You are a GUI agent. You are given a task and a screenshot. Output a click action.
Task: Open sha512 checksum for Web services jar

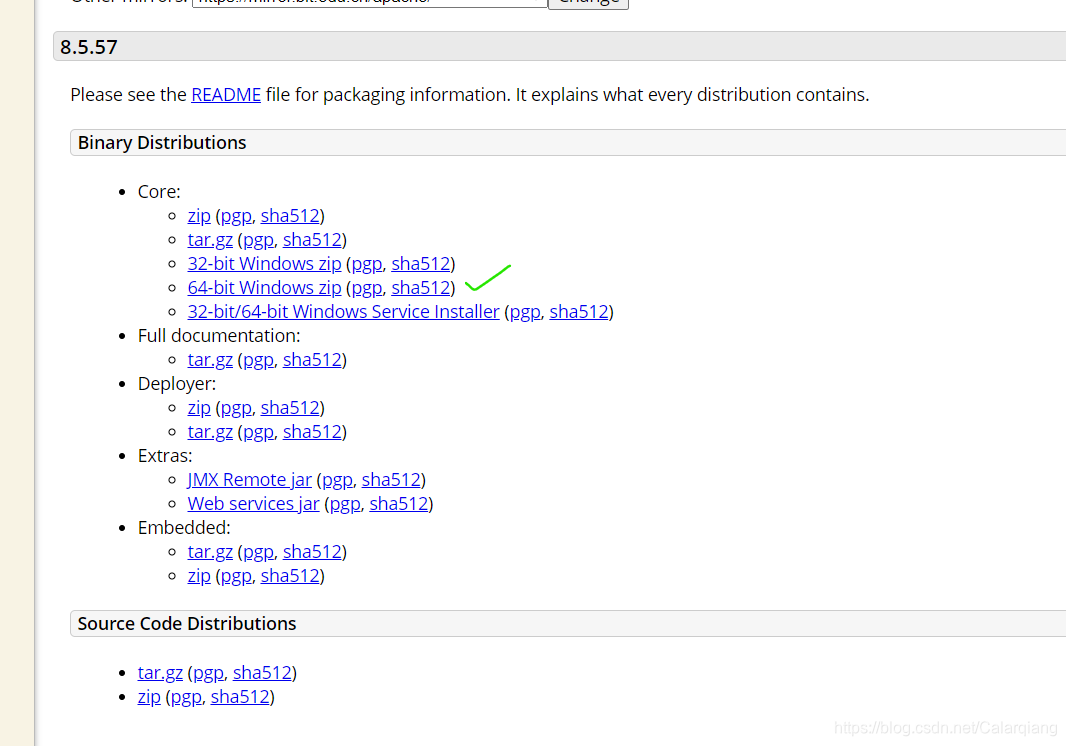click(399, 504)
